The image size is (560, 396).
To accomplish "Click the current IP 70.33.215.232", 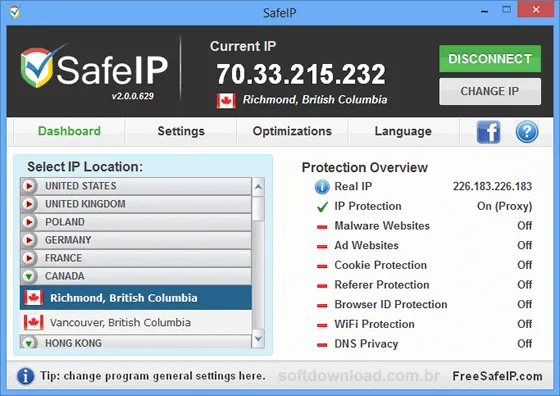I will point(301,74).
